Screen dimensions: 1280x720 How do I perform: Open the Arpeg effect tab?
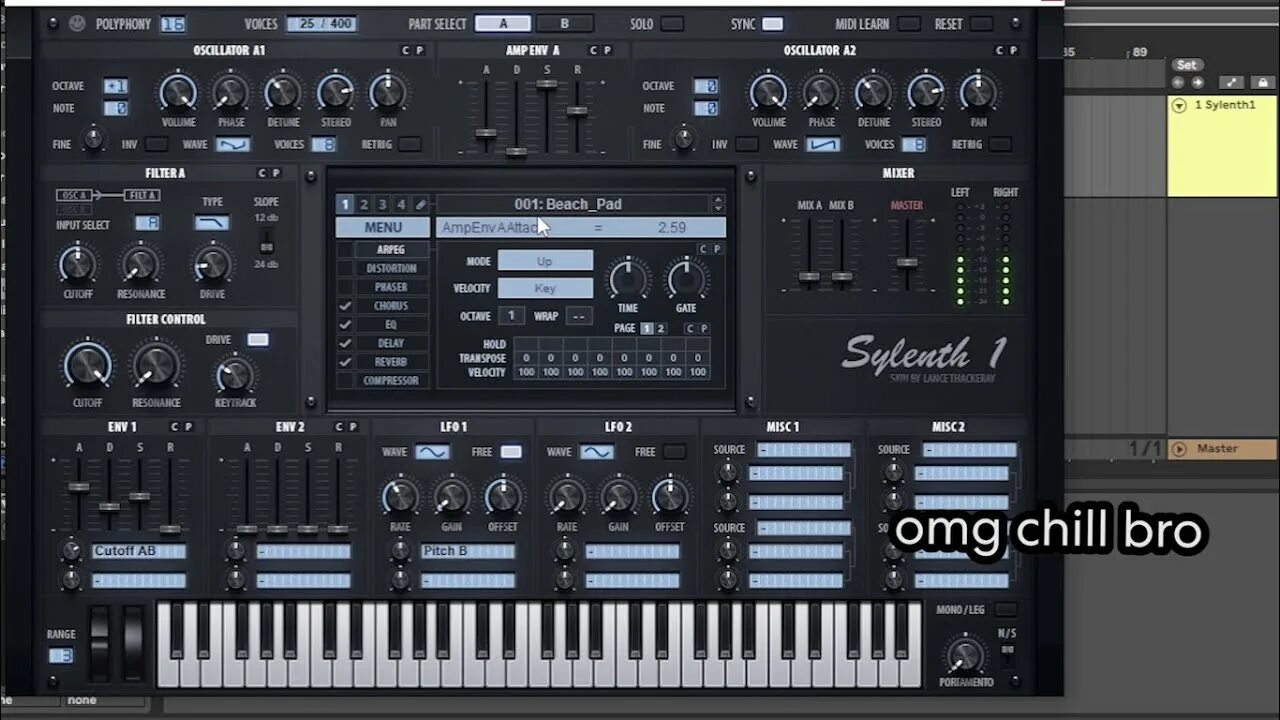coord(391,249)
